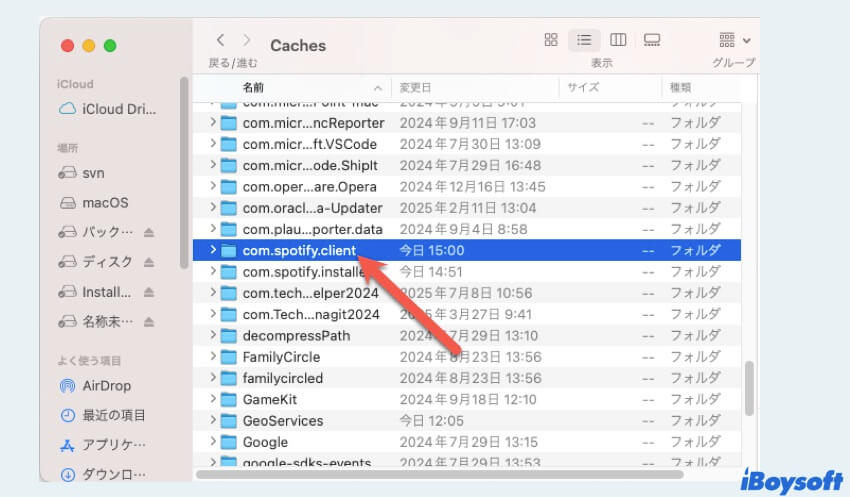850x497 pixels.
Task: Select com.spotify.client folder name
Action: 299,250
